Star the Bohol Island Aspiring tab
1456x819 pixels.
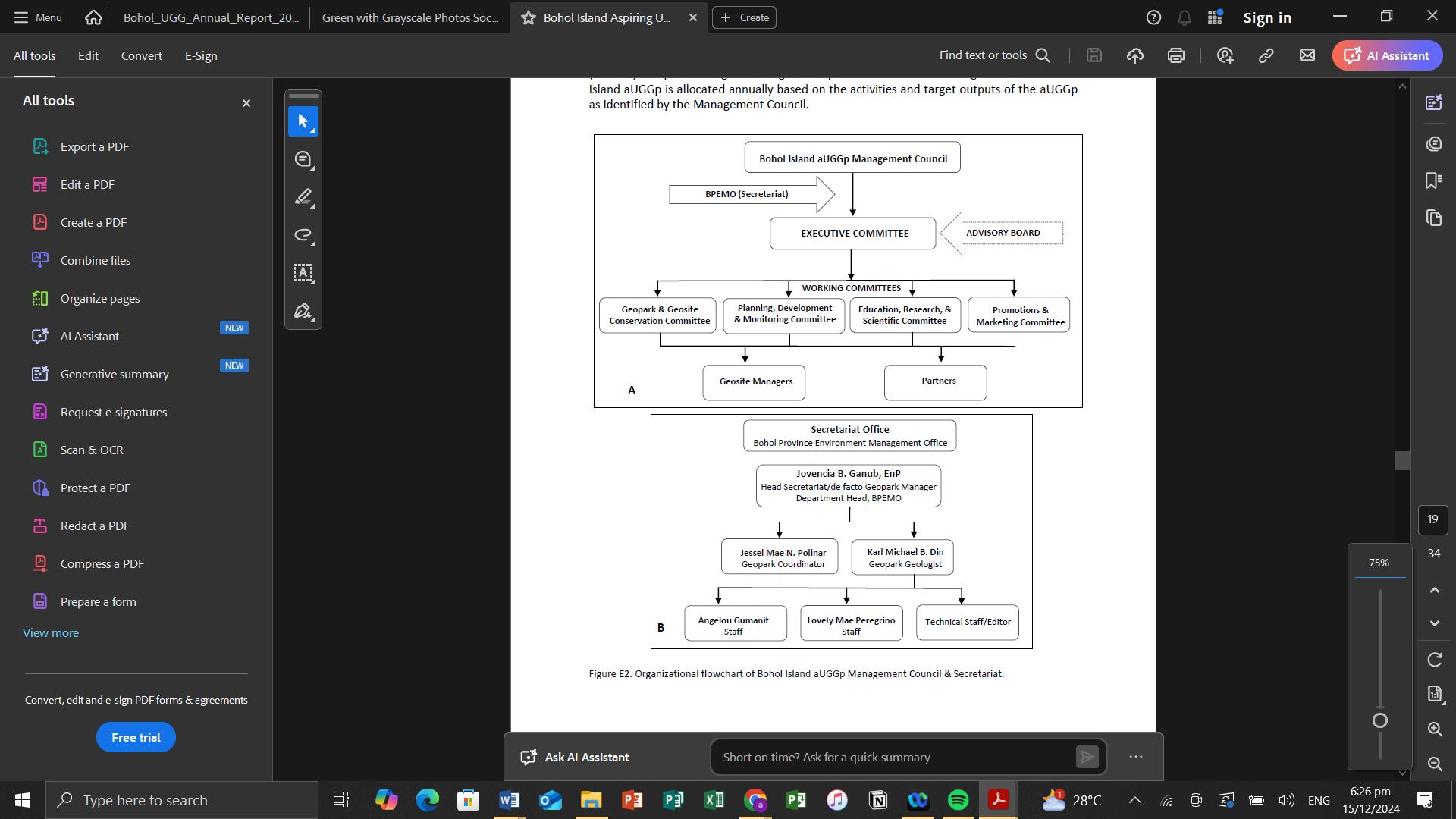pos(529,17)
